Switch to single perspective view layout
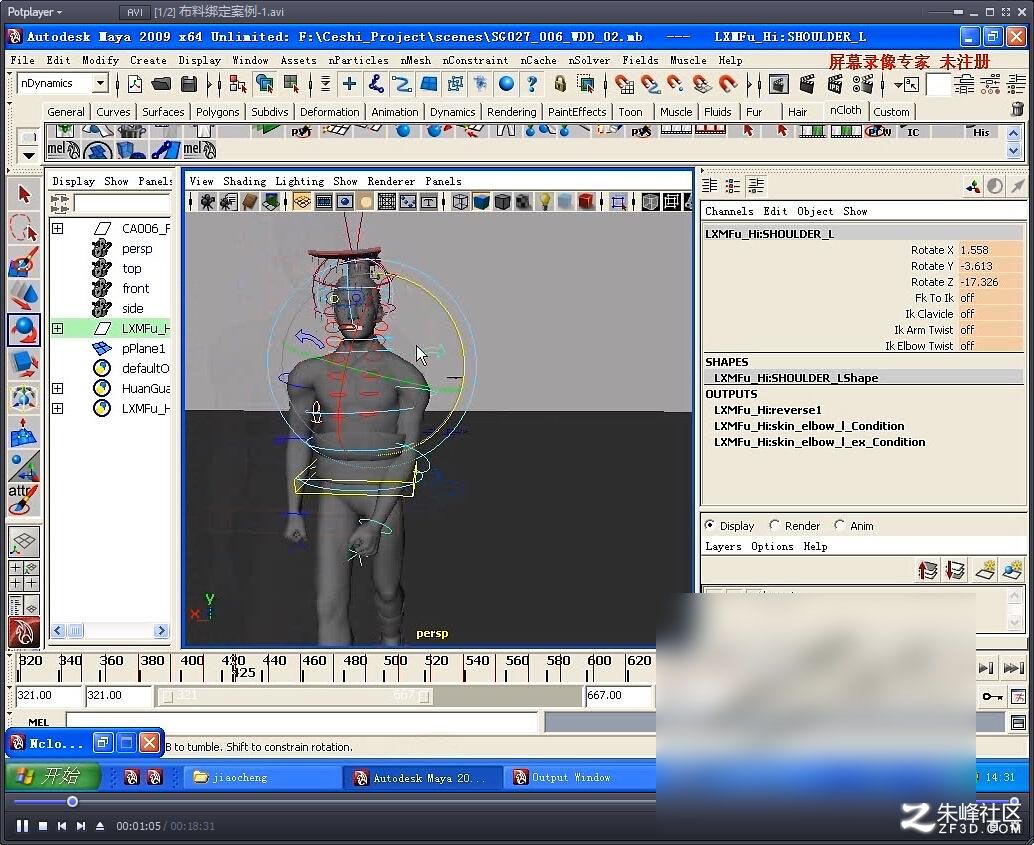This screenshot has height=845, width=1034. click(24, 542)
